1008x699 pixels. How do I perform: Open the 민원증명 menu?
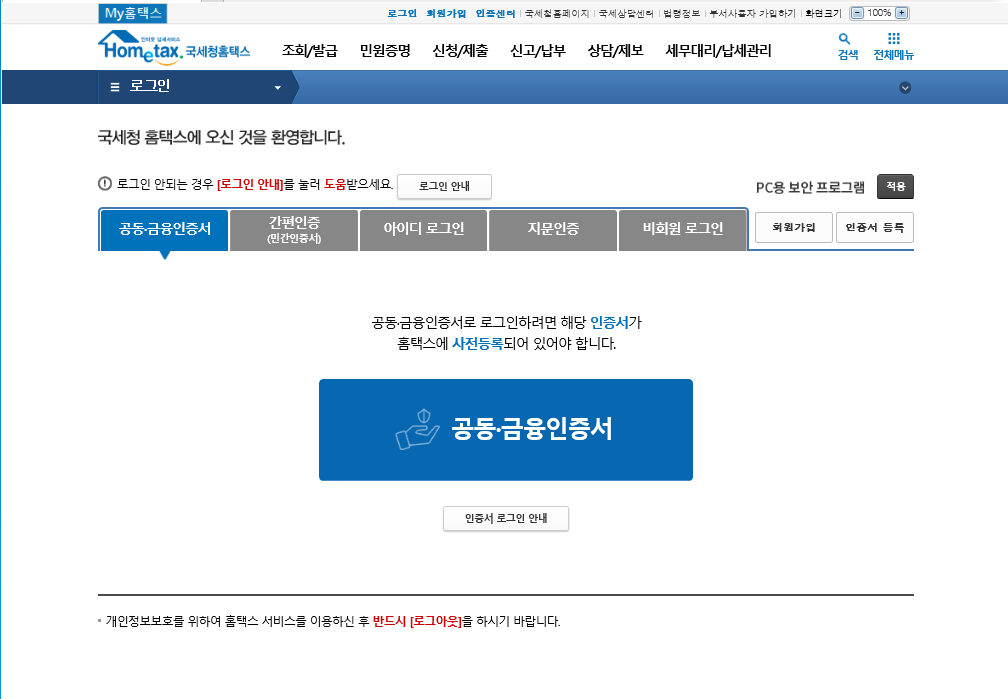point(385,50)
